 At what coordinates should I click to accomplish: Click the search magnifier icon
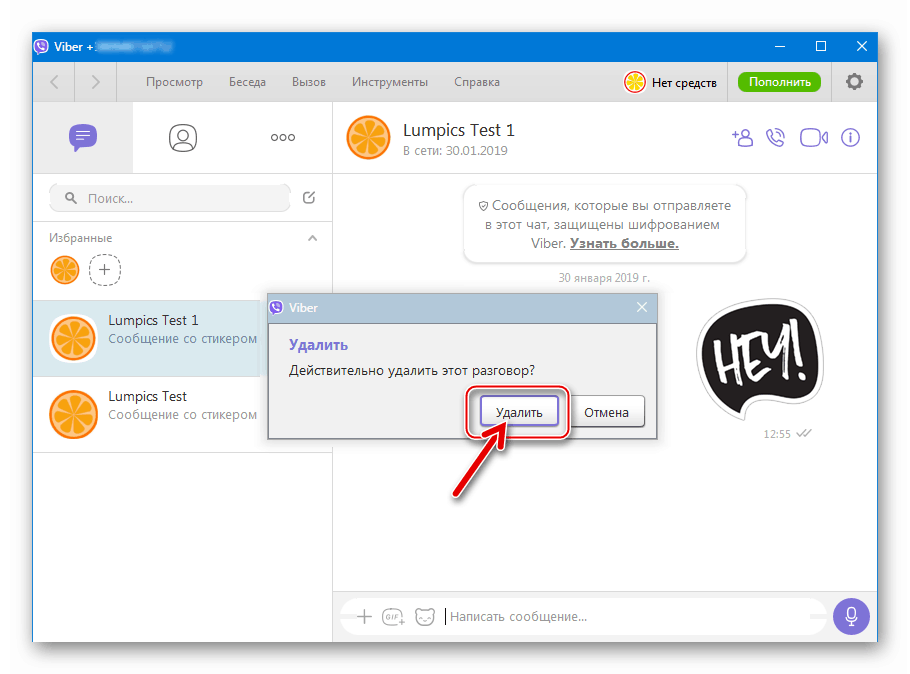pyautogui.click(x=71, y=198)
